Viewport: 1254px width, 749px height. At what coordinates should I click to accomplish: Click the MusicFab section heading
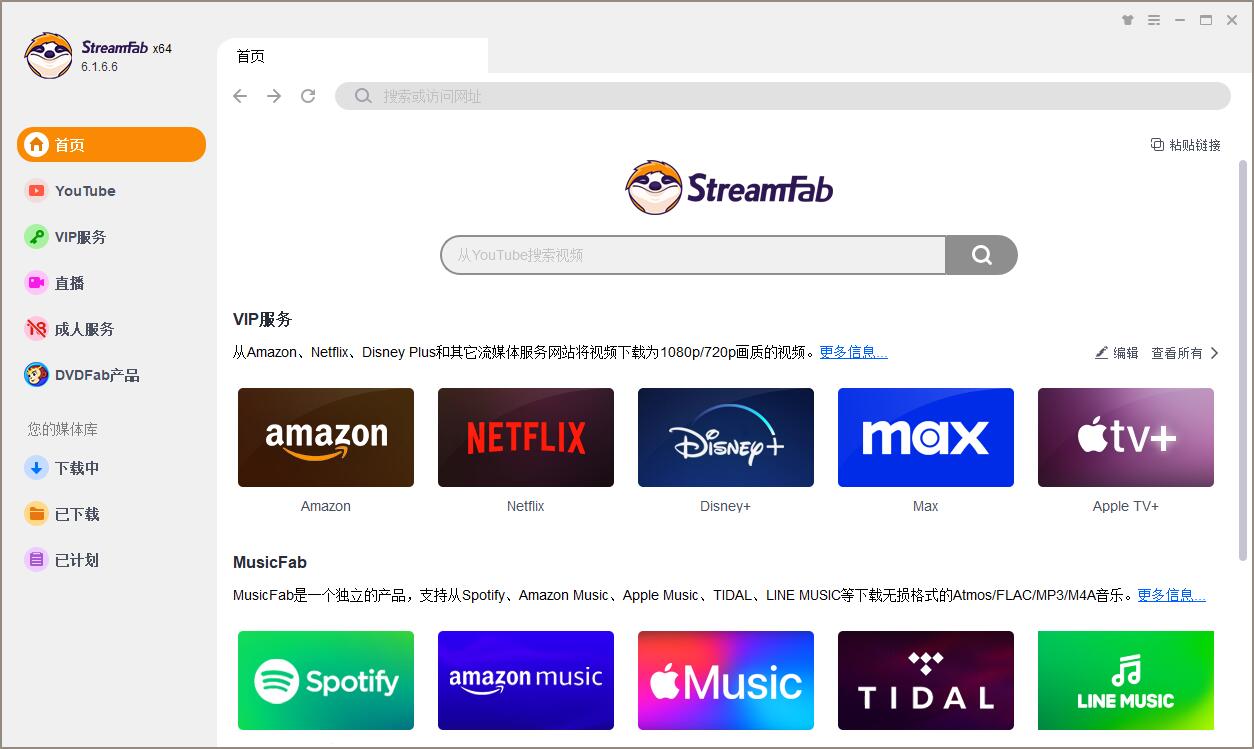point(270,562)
